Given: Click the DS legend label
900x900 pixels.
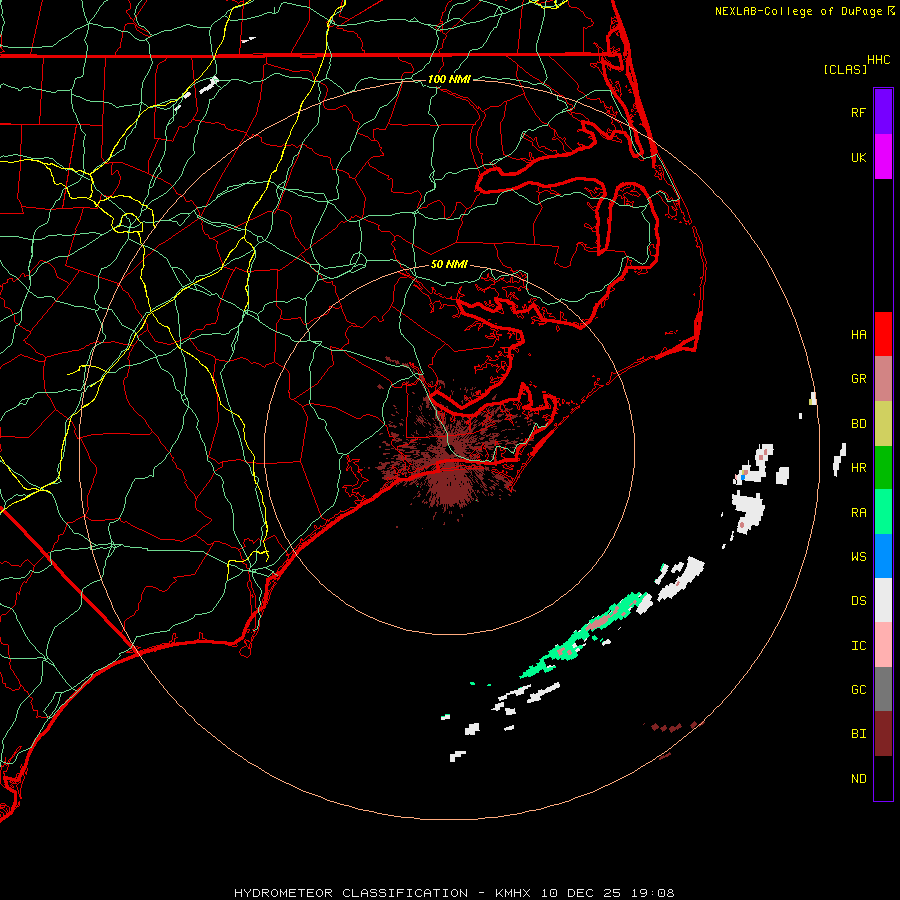Looking at the screenshot, I should coord(858,601).
